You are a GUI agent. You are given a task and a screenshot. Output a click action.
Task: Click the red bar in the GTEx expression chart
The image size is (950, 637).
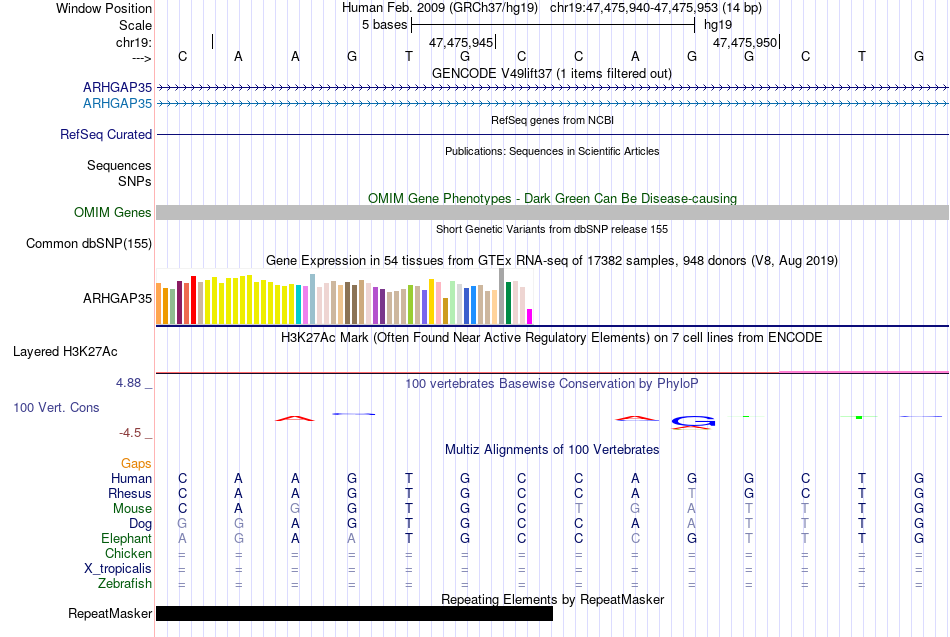(193, 300)
